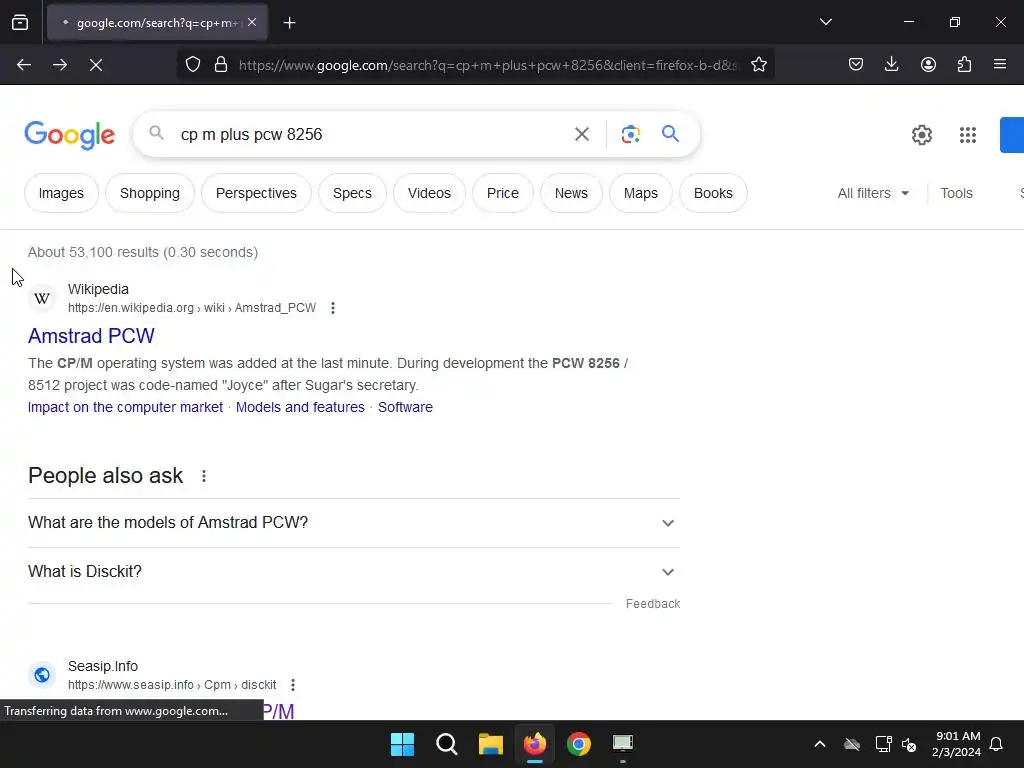Screen dimensions: 1024x768
Task: Click the Wikipedia favicon next to the result
Action: tap(42, 298)
